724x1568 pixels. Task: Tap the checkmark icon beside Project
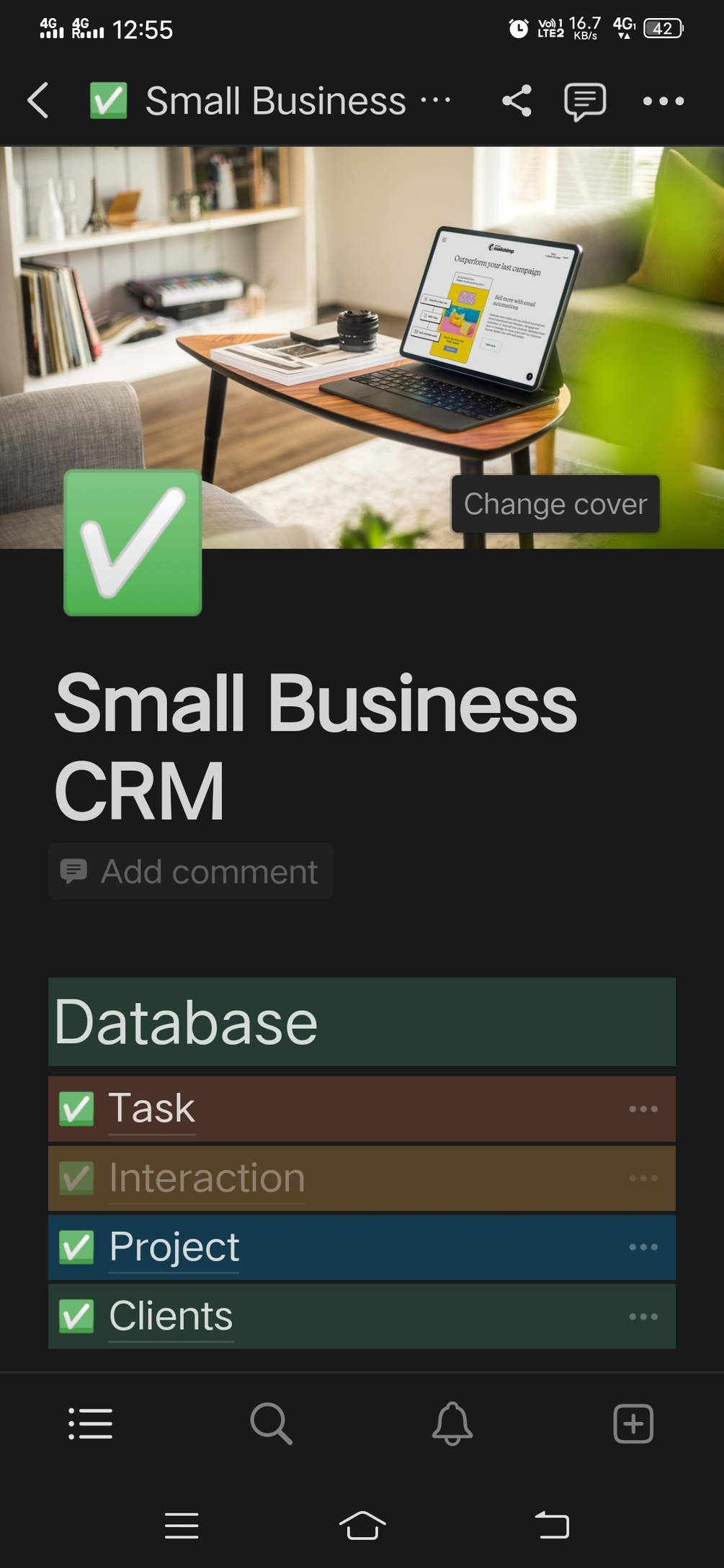[x=76, y=1247]
